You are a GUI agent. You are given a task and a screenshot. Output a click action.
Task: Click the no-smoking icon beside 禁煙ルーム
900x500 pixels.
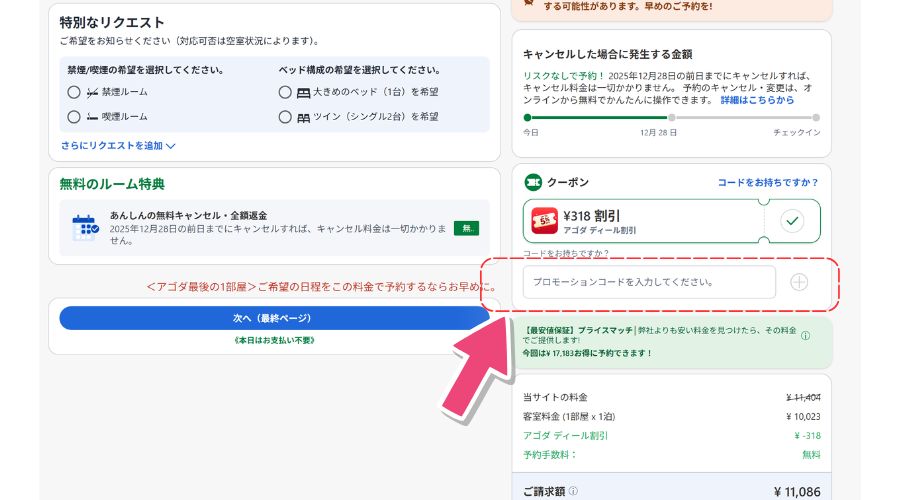92,92
